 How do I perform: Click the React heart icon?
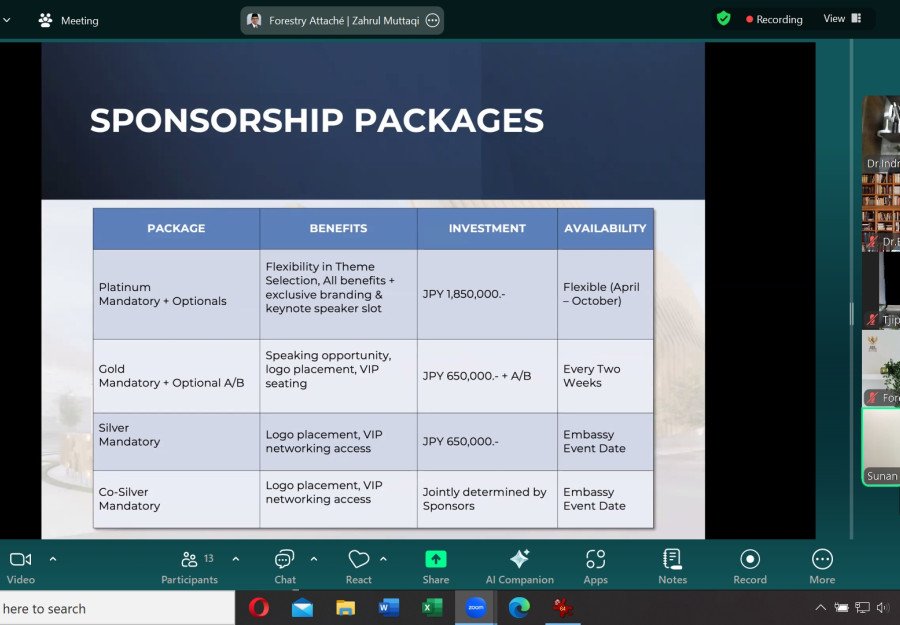[x=358, y=560]
